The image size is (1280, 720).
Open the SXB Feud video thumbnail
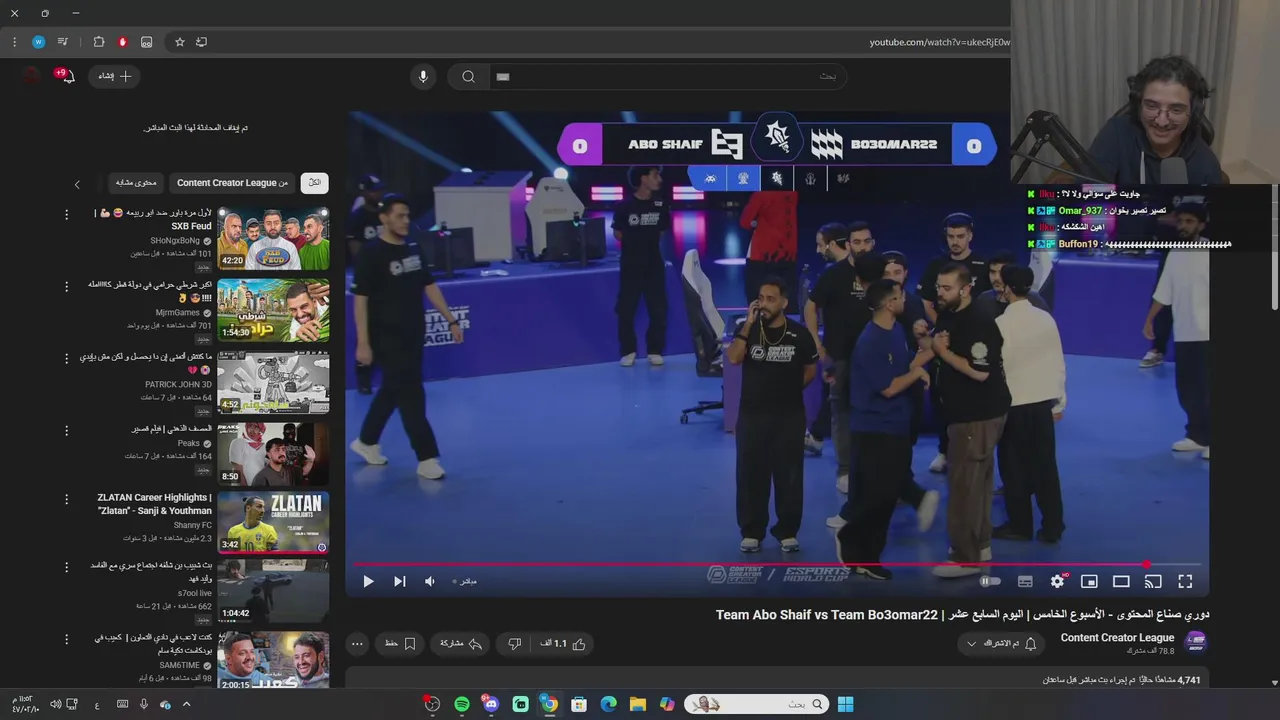[273, 239]
